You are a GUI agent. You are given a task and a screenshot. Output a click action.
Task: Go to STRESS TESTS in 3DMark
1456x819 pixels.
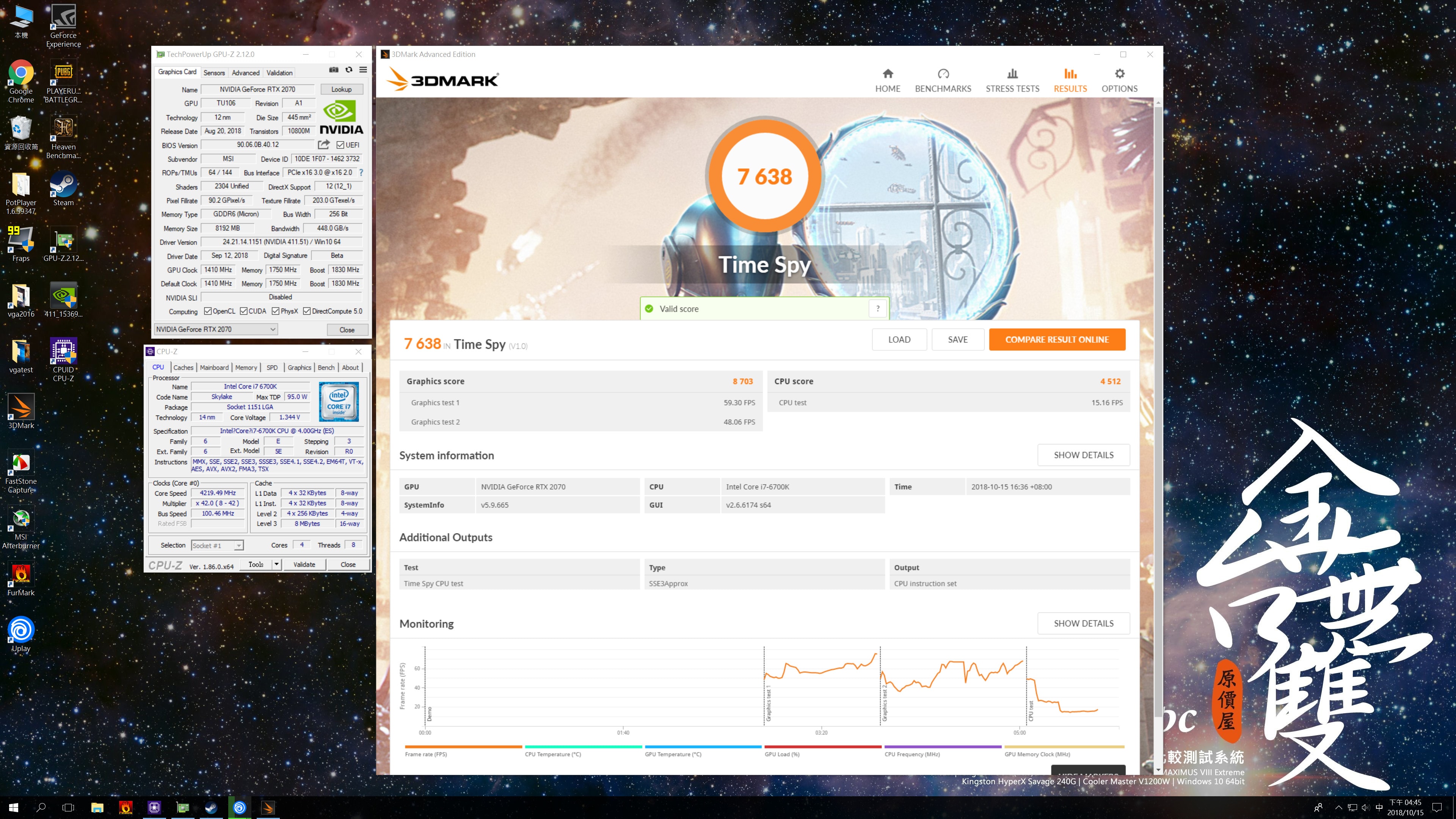coord(1012,81)
